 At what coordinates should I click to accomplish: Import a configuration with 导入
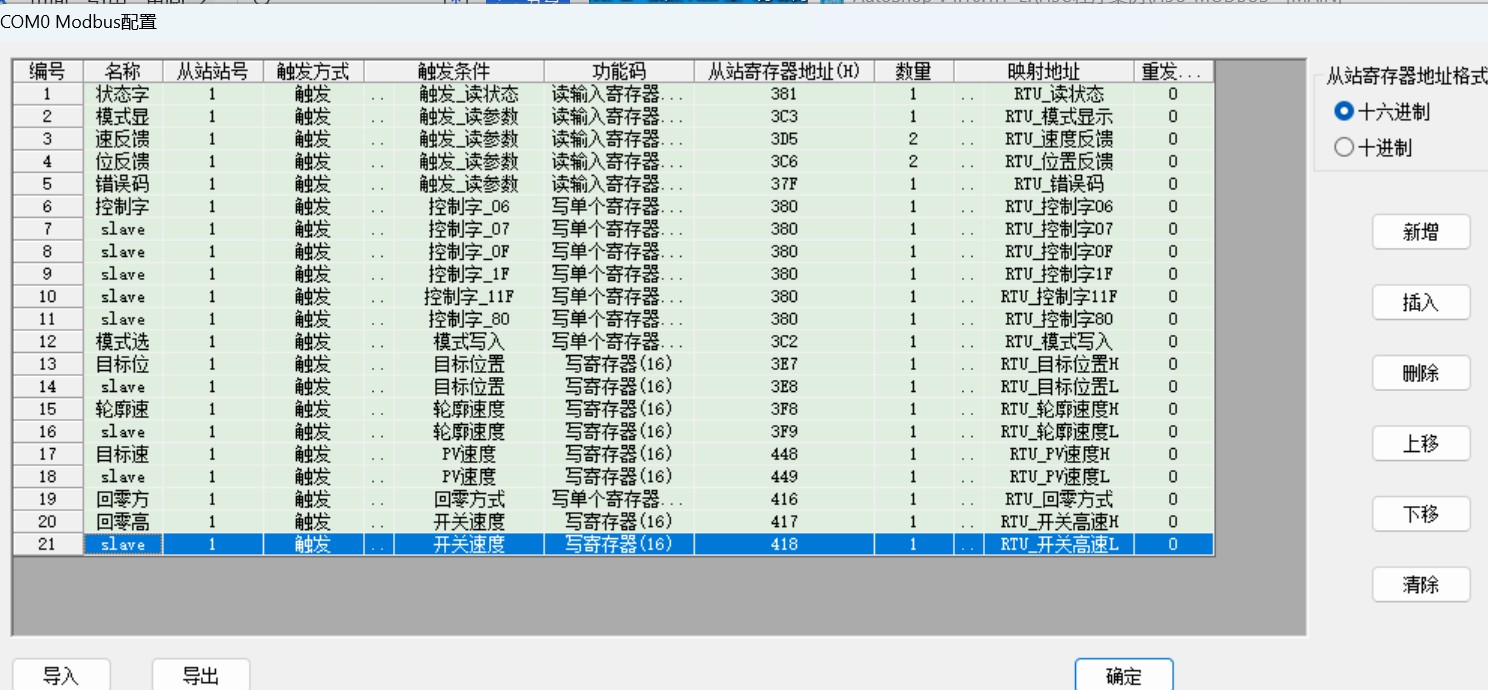pyautogui.click(x=61, y=676)
